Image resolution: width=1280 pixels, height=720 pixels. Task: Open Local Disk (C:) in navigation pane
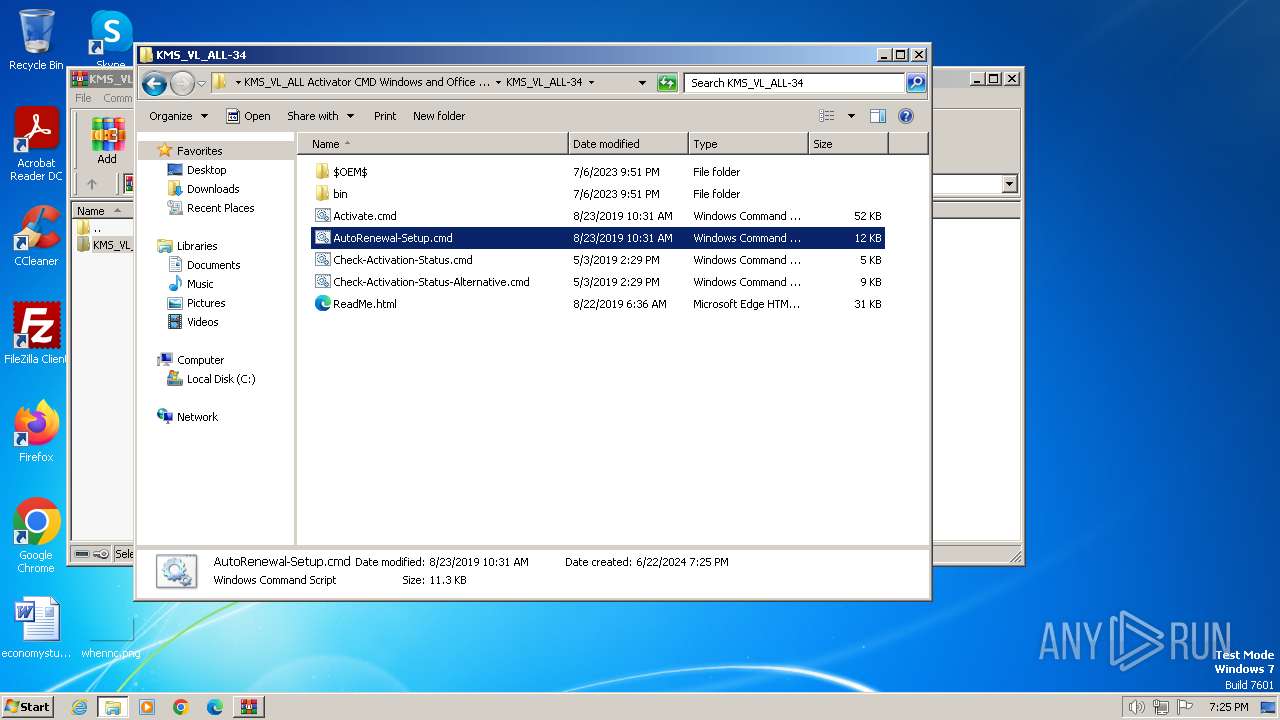coord(220,379)
